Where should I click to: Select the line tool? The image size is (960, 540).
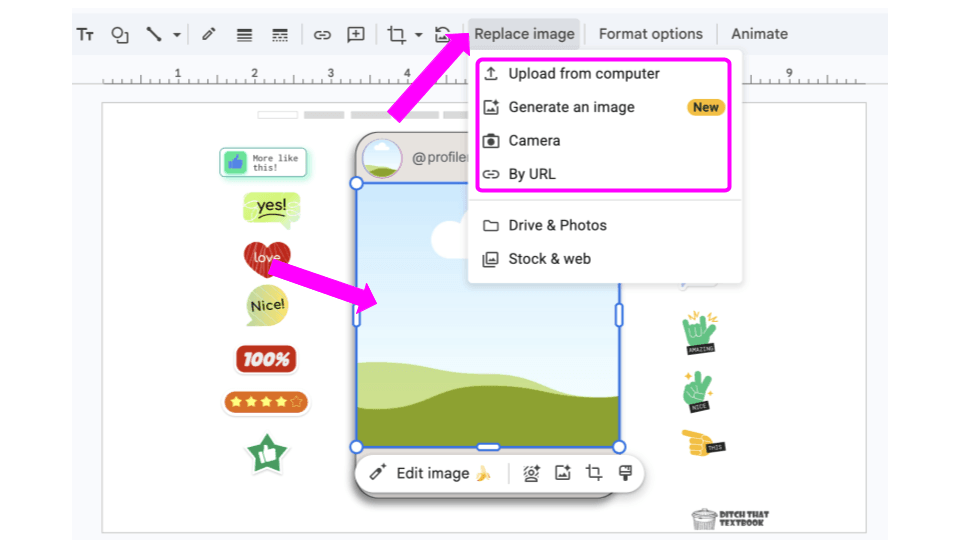[154, 34]
